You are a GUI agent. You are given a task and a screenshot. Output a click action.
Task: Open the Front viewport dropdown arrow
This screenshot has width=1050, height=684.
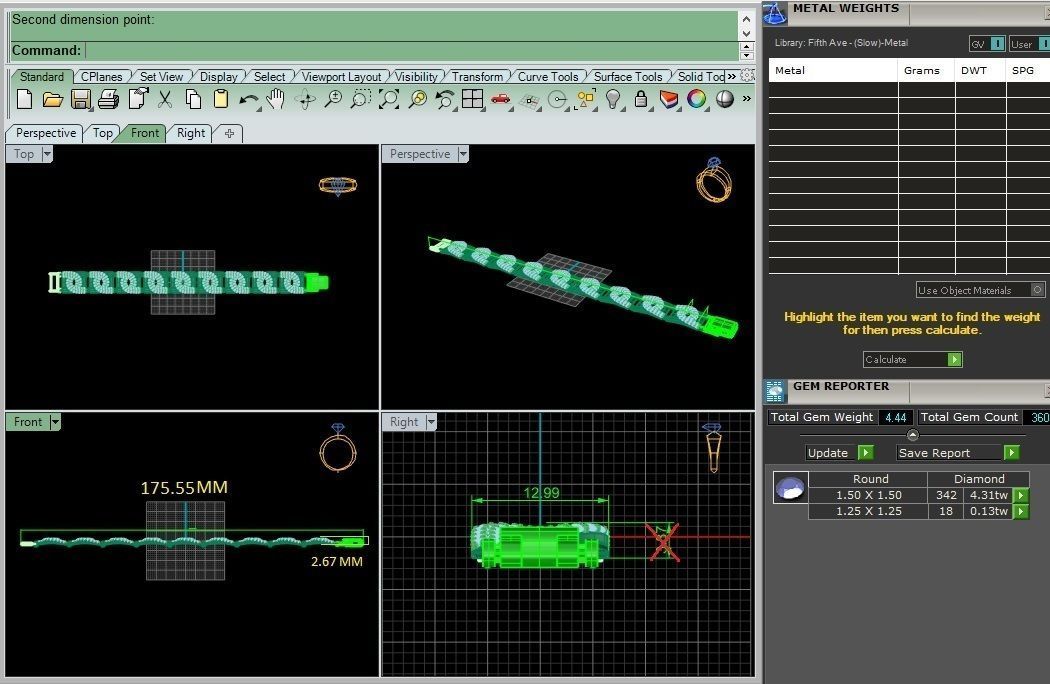tap(55, 422)
